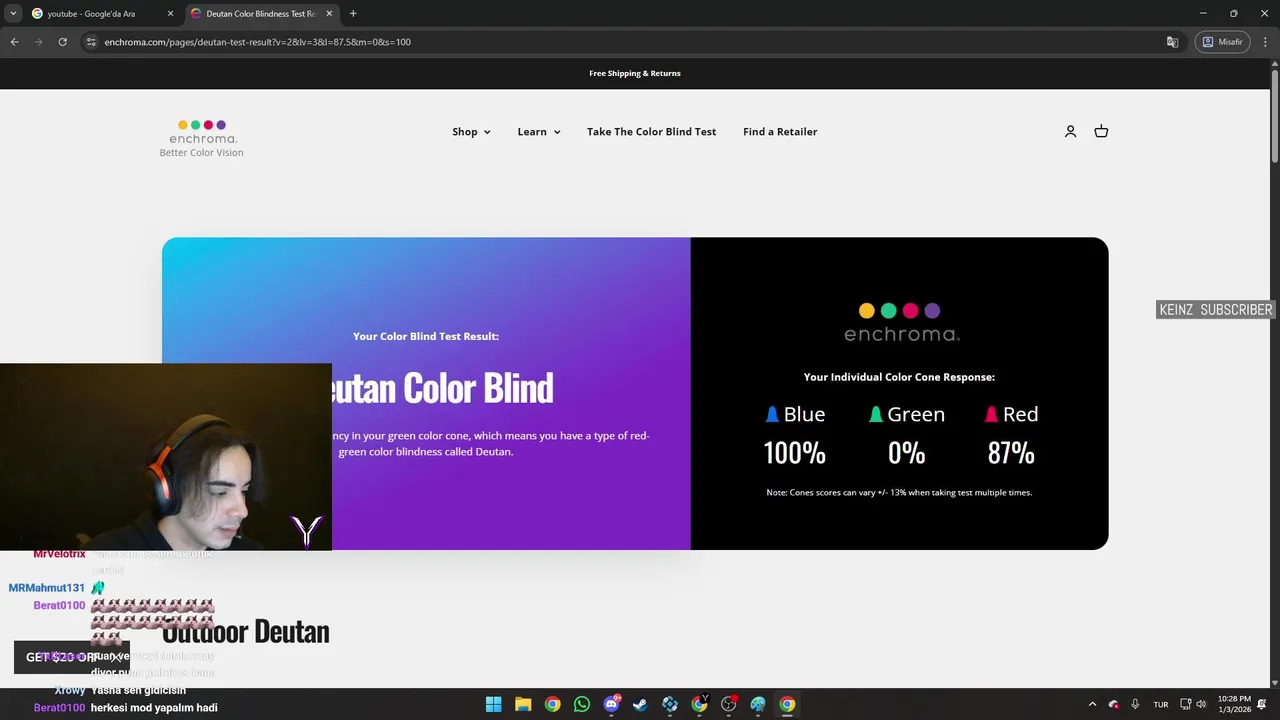Viewport: 1280px width, 720px height.
Task: Open the notifications bell icon
Action: click(1262, 704)
